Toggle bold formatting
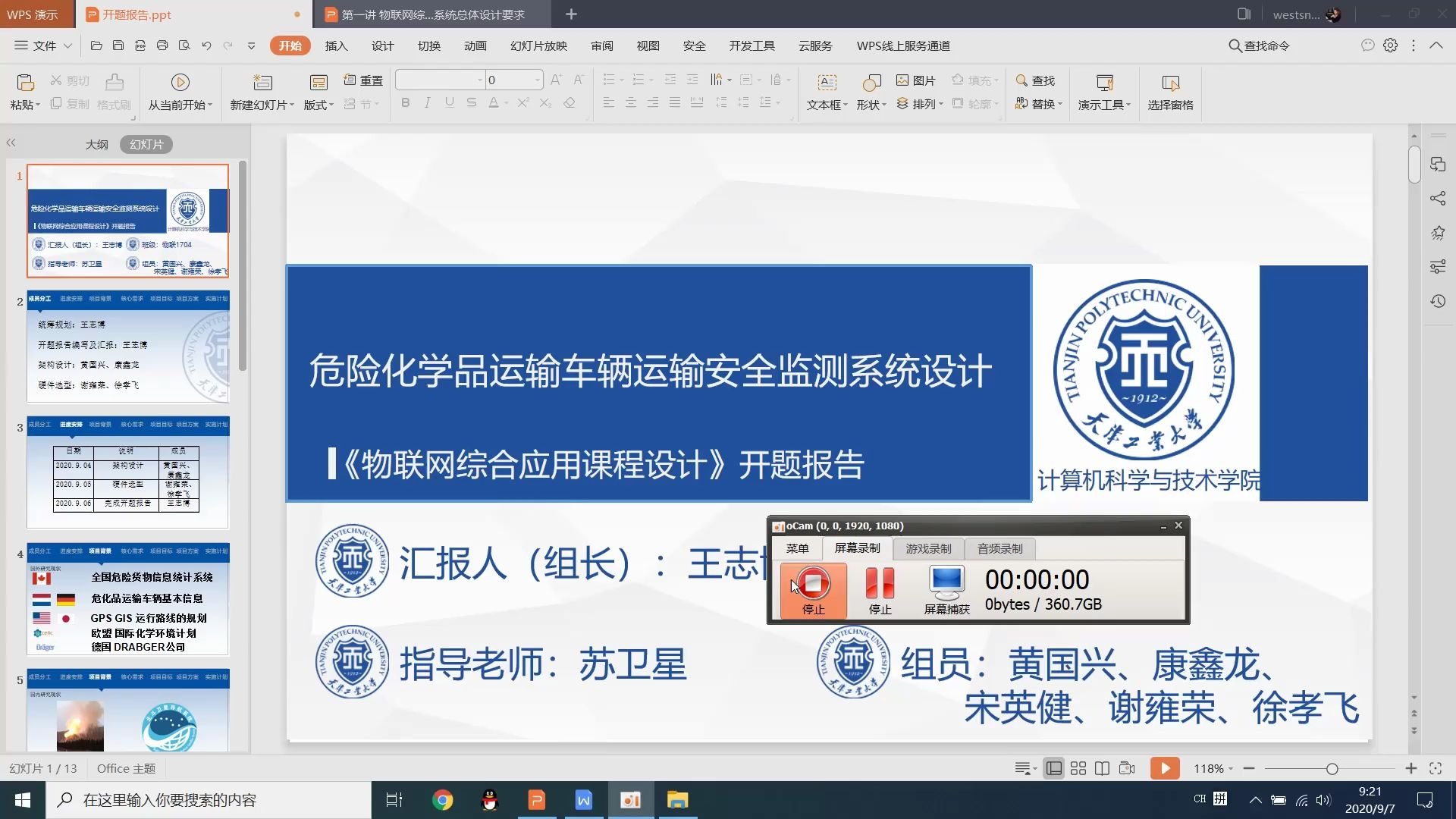This screenshot has width=1456, height=819. (406, 102)
